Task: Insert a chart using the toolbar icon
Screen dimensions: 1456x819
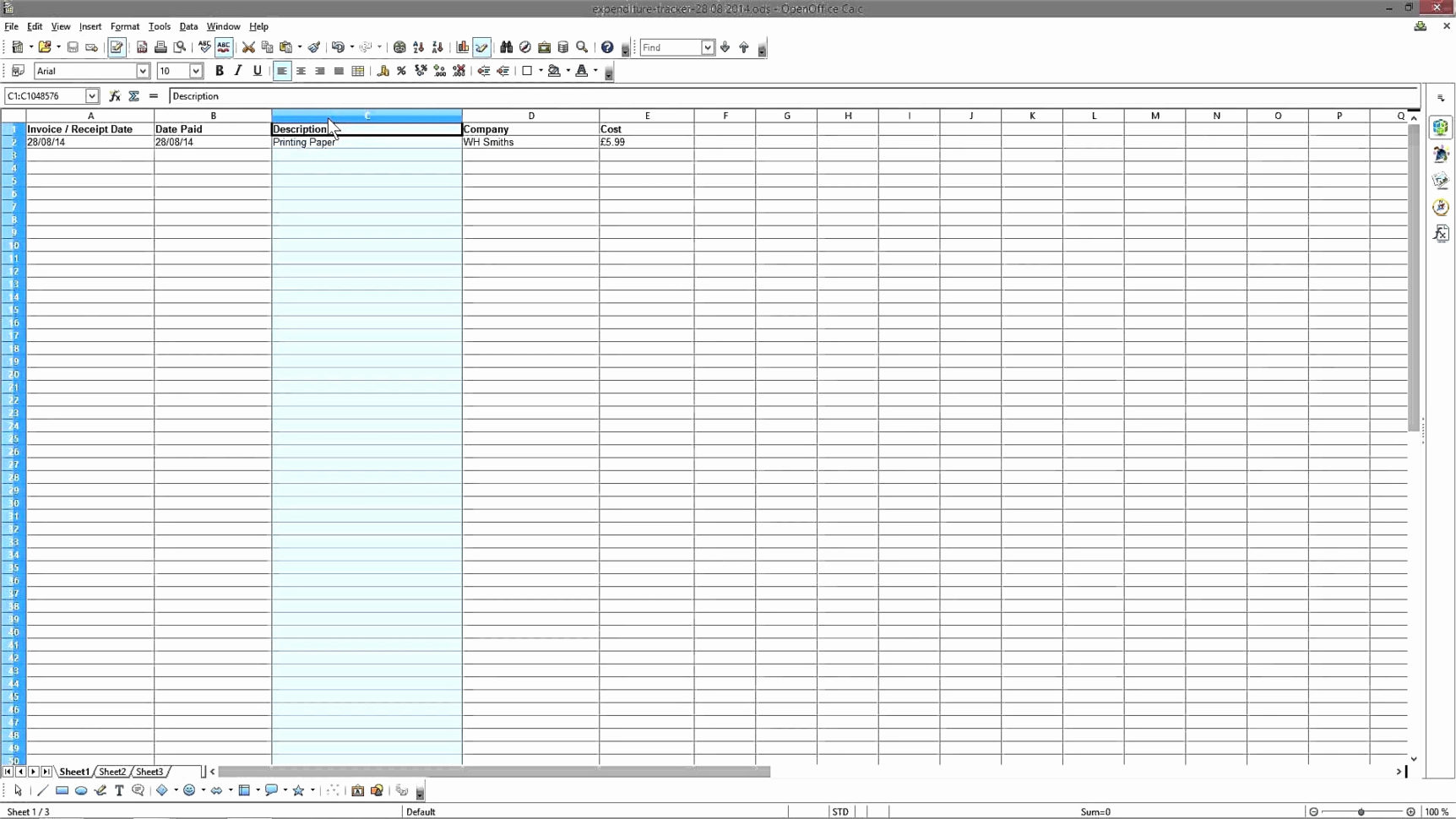Action: coord(462,47)
